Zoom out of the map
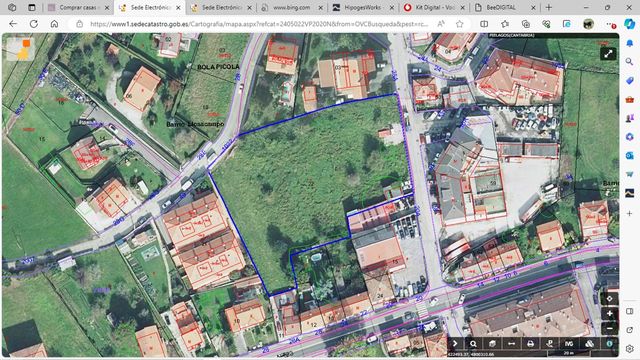 tap(609, 328)
